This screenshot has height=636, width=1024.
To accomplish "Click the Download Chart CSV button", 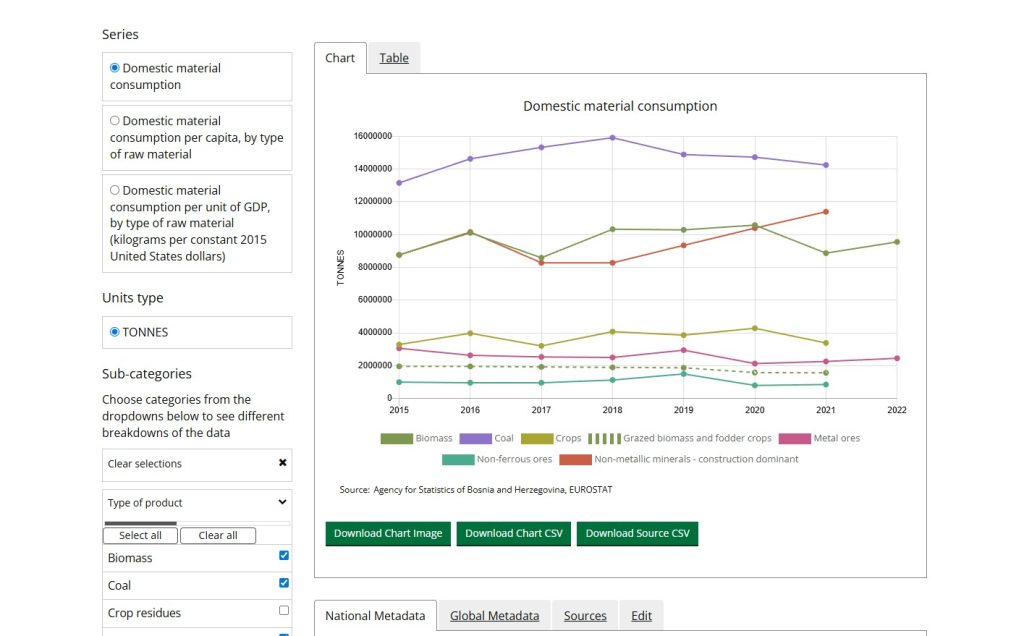I will click(x=514, y=533).
